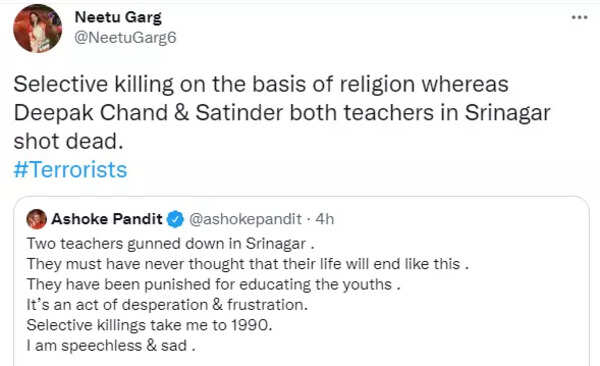Click 'Selective killings take me to 1990' line
This screenshot has height=366, width=600.
click(149, 325)
